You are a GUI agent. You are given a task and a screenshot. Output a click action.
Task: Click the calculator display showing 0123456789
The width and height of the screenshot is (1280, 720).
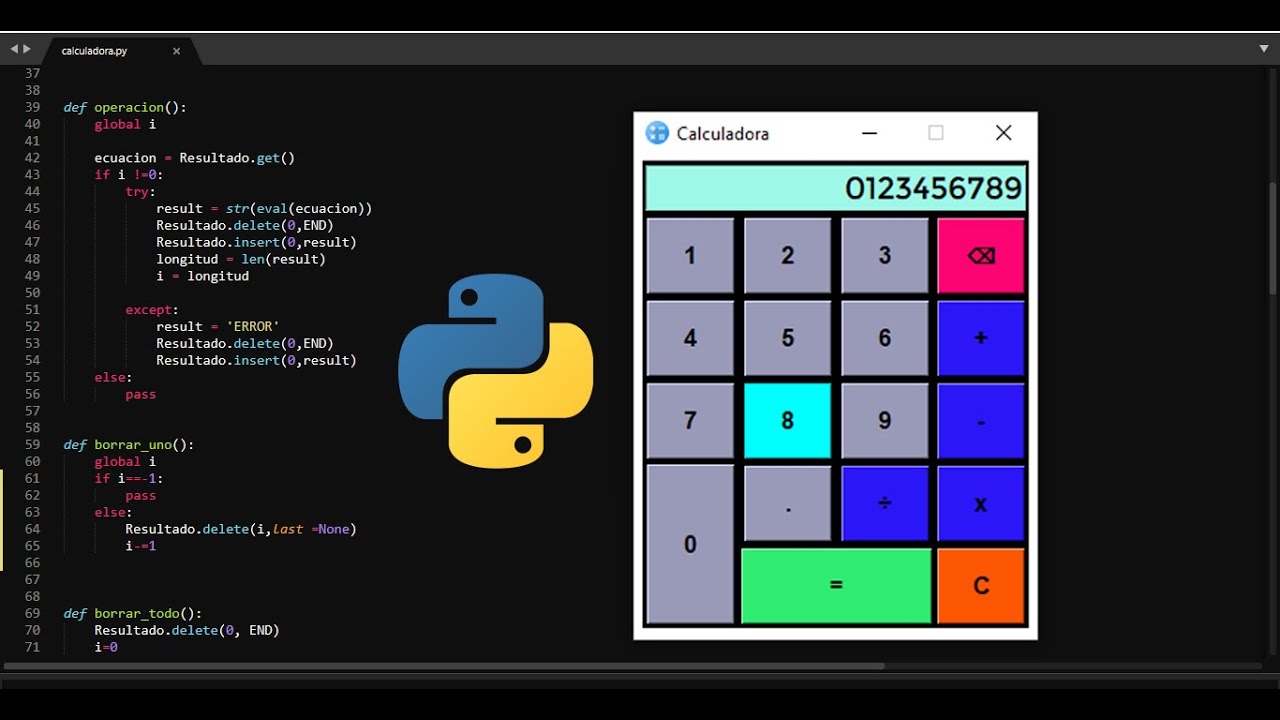[x=835, y=188]
